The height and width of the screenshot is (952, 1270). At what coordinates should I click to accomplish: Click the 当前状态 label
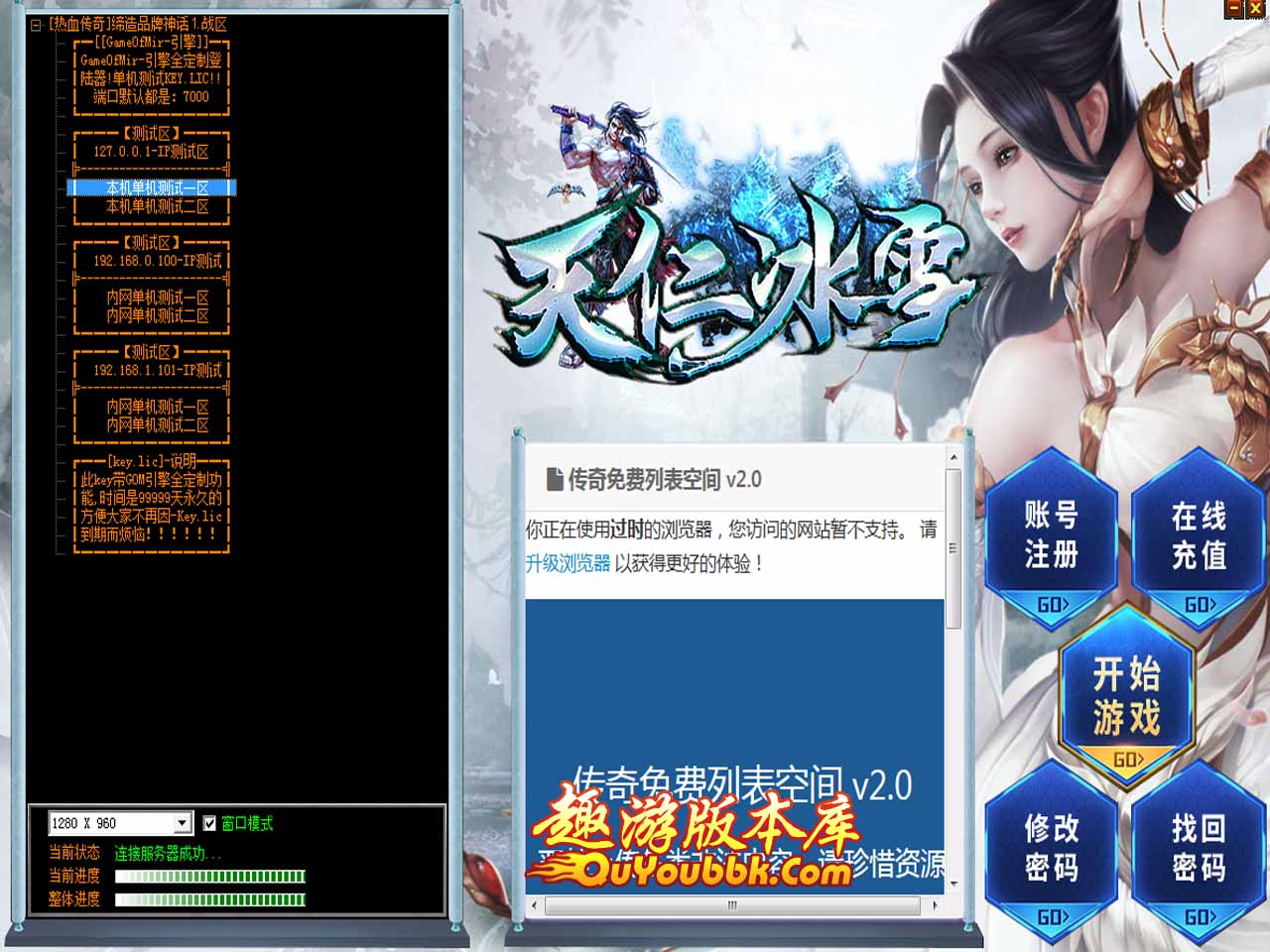click(74, 853)
